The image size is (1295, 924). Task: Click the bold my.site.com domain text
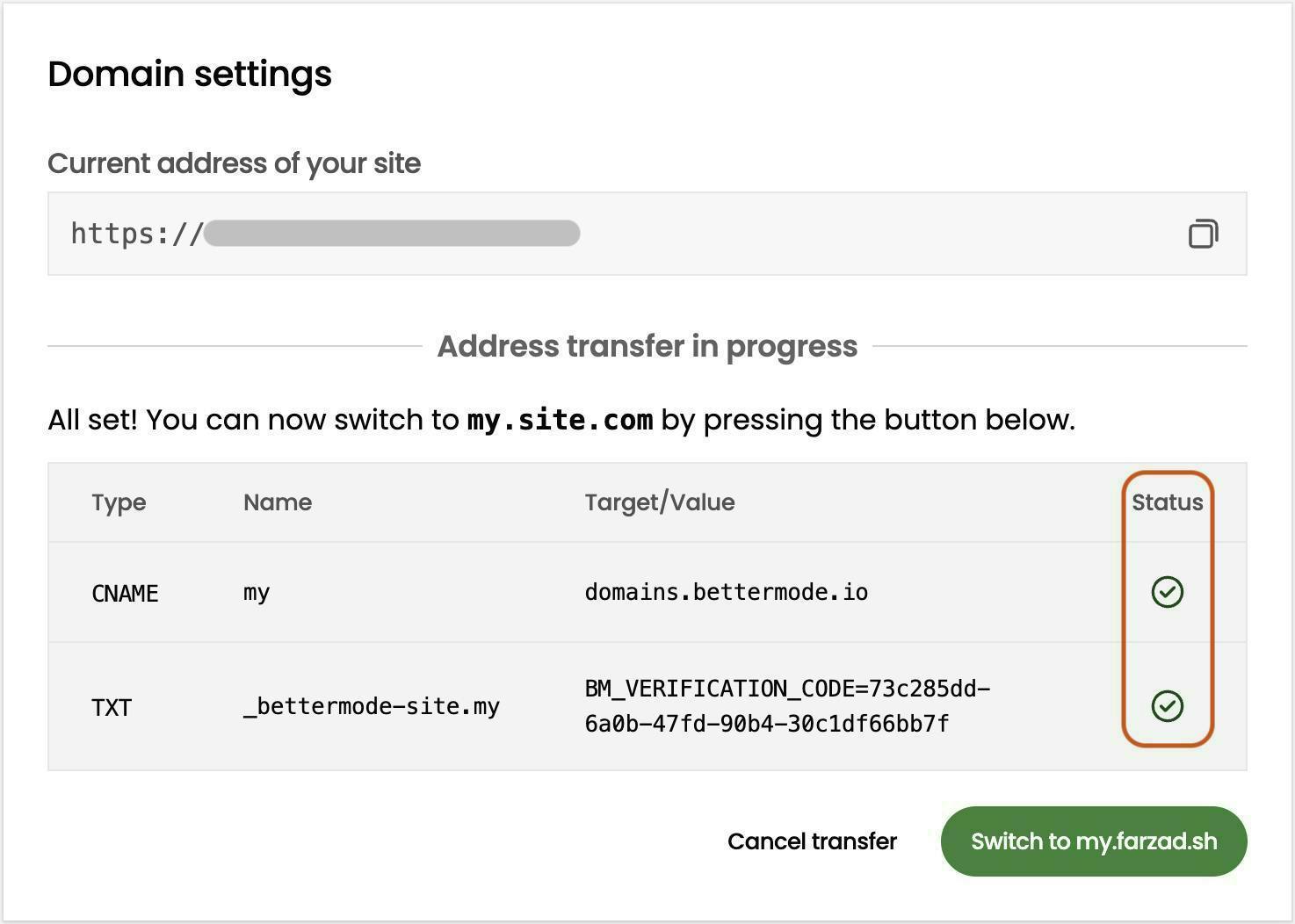[560, 420]
